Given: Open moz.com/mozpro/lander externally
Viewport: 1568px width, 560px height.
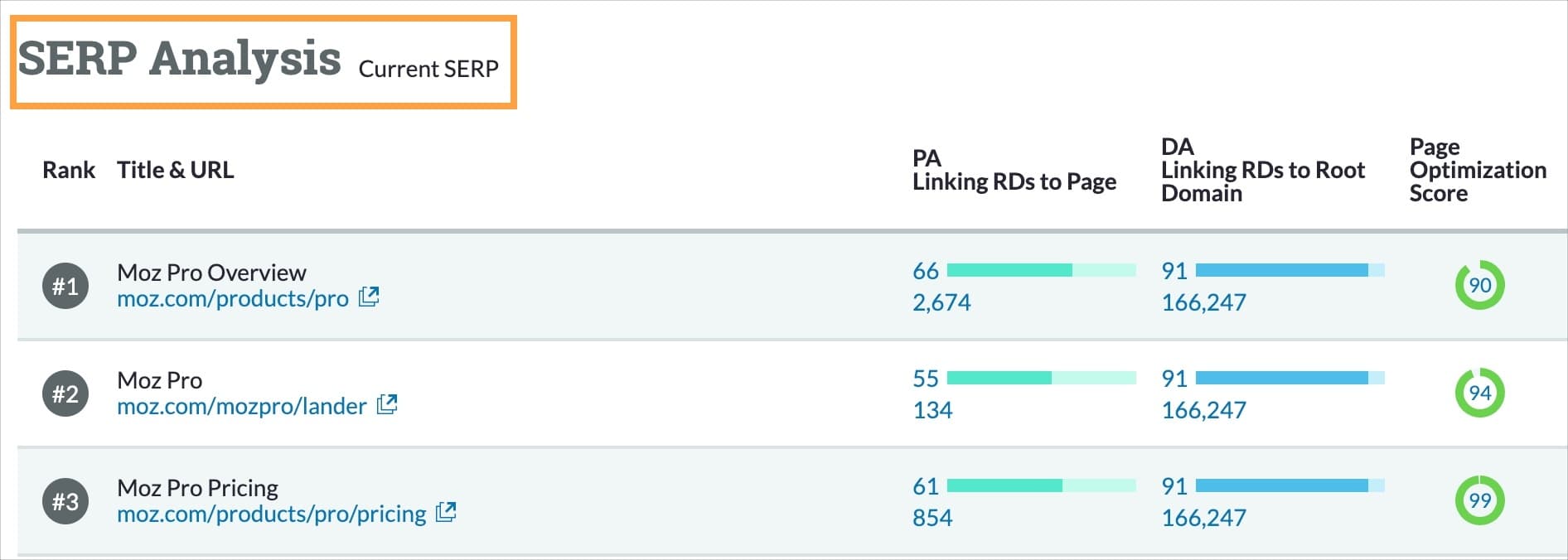Looking at the screenshot, I should tap(387, 405).
